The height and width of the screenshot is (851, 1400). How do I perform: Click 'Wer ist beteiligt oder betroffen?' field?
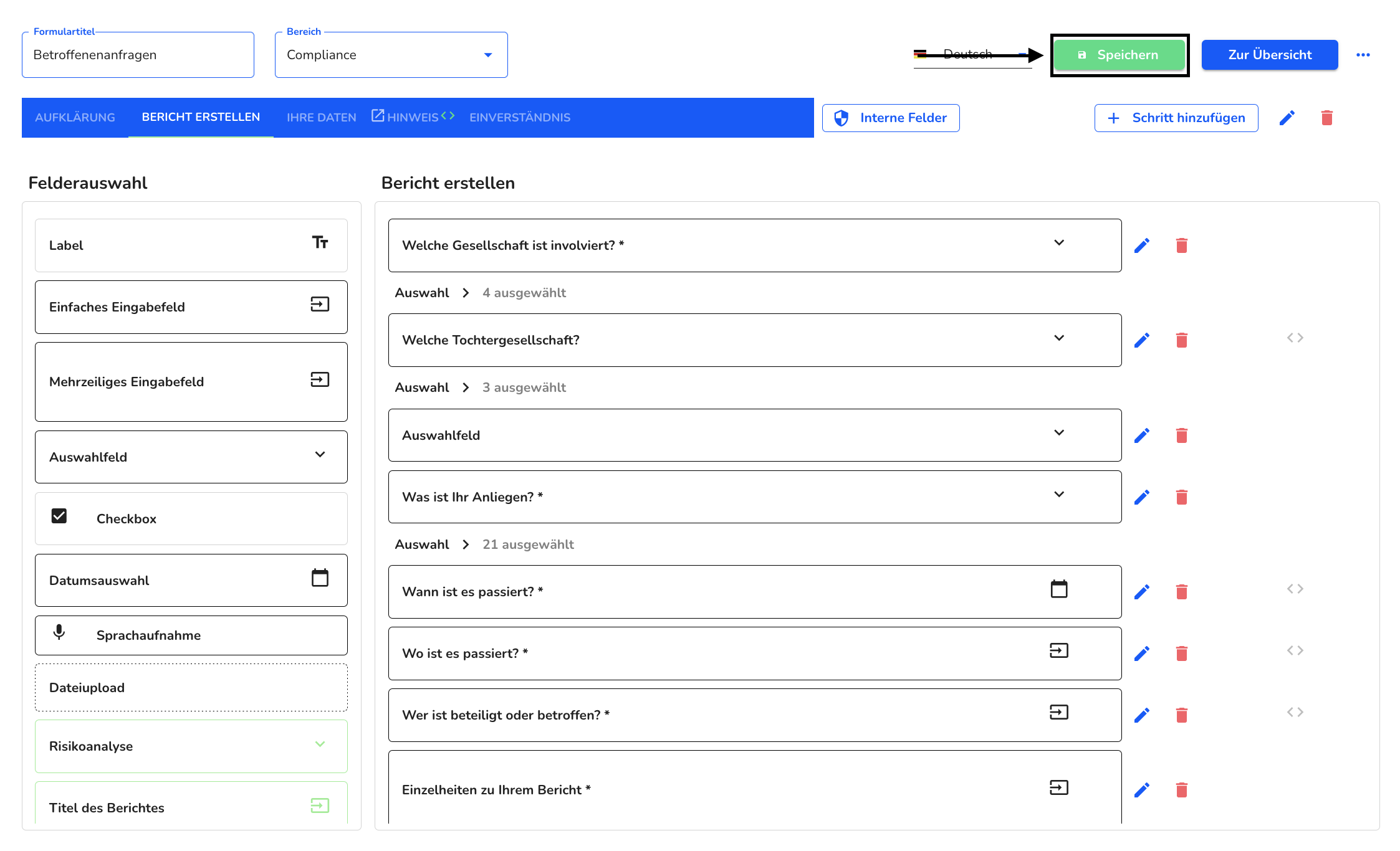coord(755,715)
